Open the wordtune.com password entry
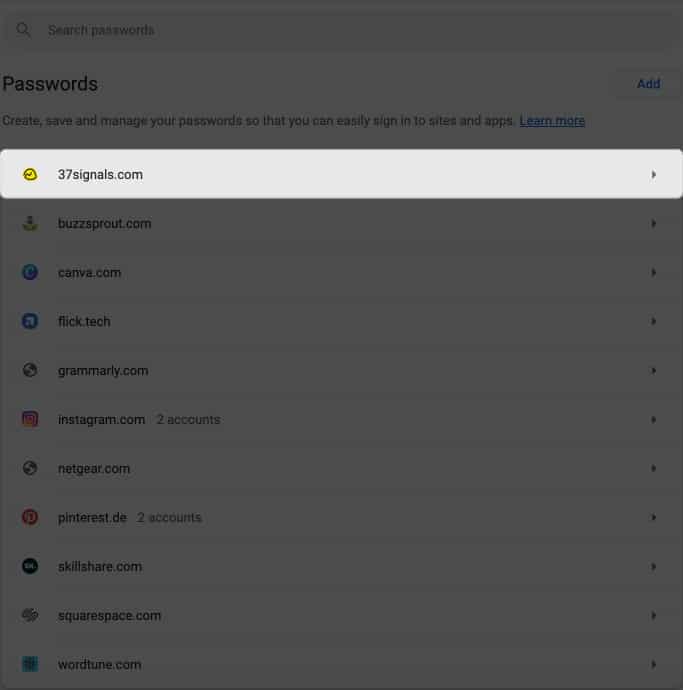The width and height of the screenshot is (683, 690). [99, 665]
